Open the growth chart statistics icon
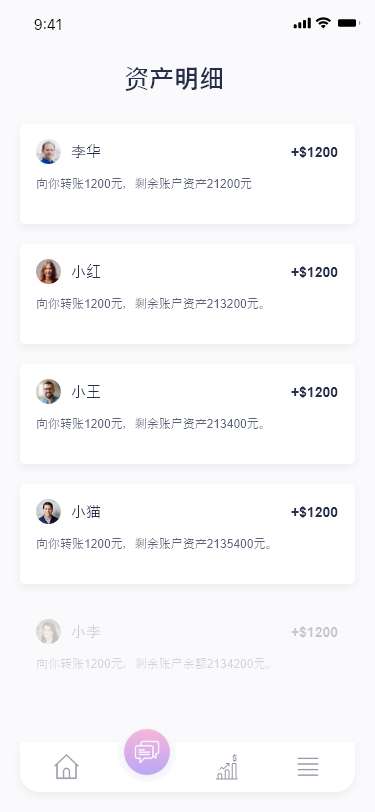The image size is (375, 812). coord(227,767)
